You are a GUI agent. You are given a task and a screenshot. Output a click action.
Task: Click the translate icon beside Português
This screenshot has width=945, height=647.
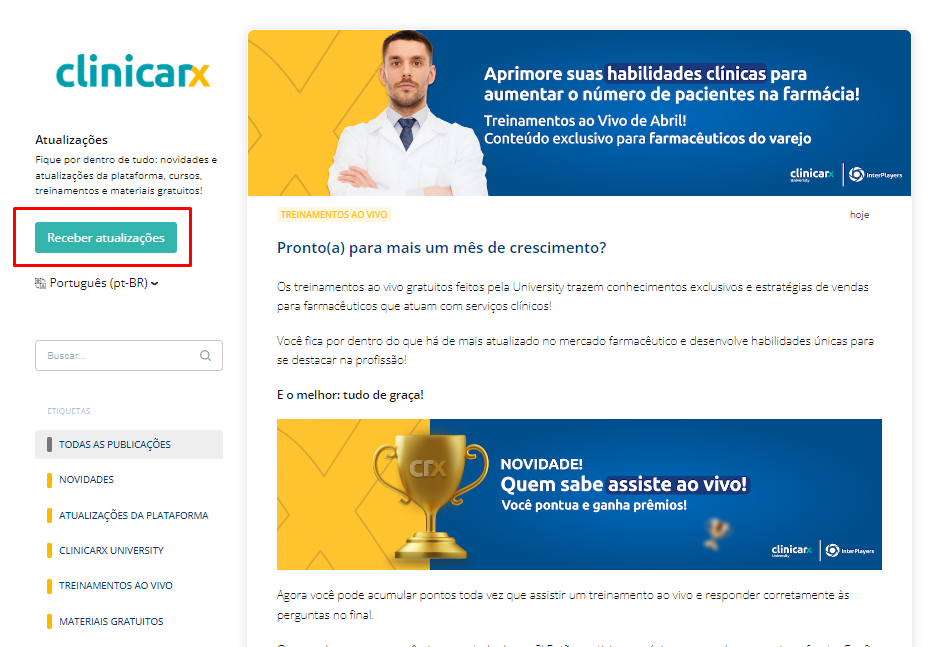(x=40, y=283)
